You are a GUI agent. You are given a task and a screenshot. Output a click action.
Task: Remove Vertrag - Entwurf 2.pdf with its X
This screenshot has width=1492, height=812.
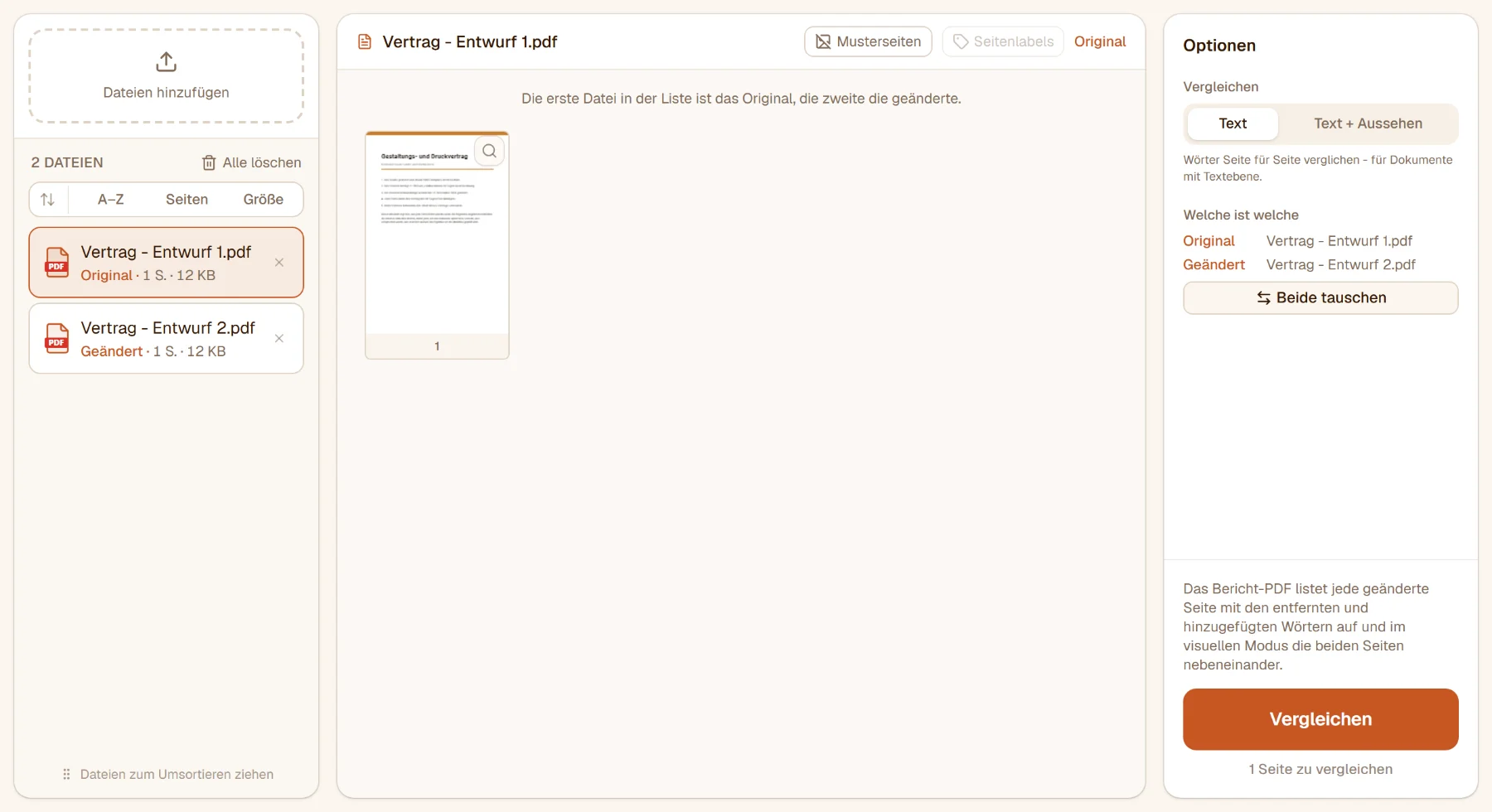pos(279,338)
